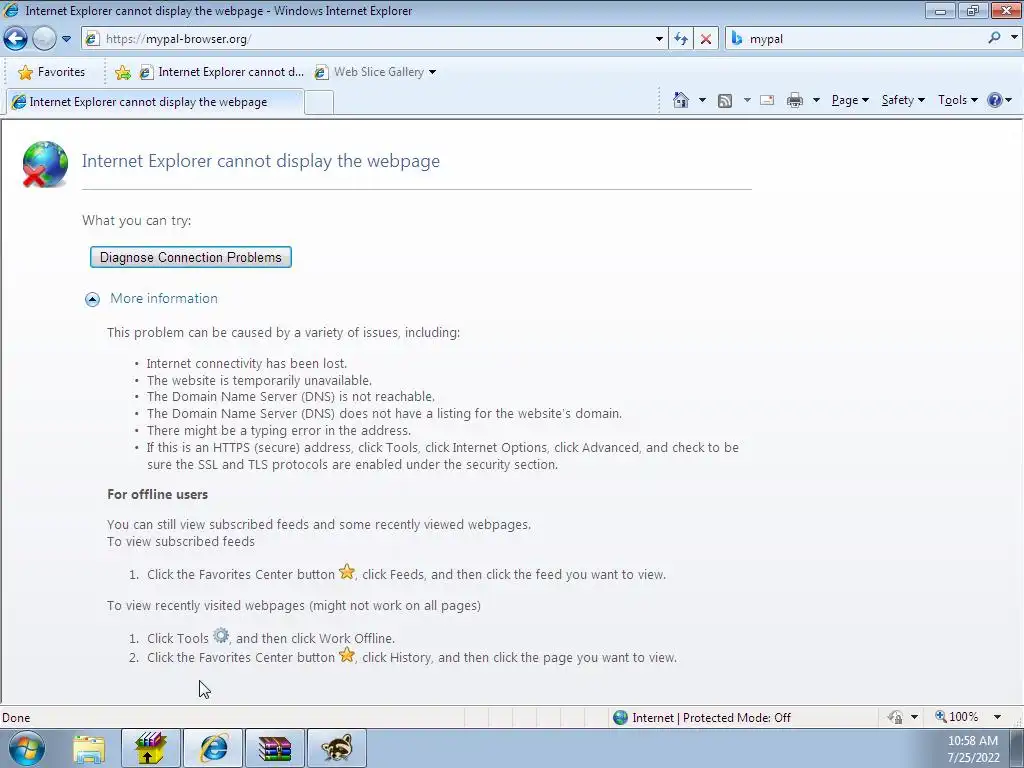Open the Windows Start menu orb
Image resolution: width=1024 pixels, height=768 pixels.
(27, 748)
